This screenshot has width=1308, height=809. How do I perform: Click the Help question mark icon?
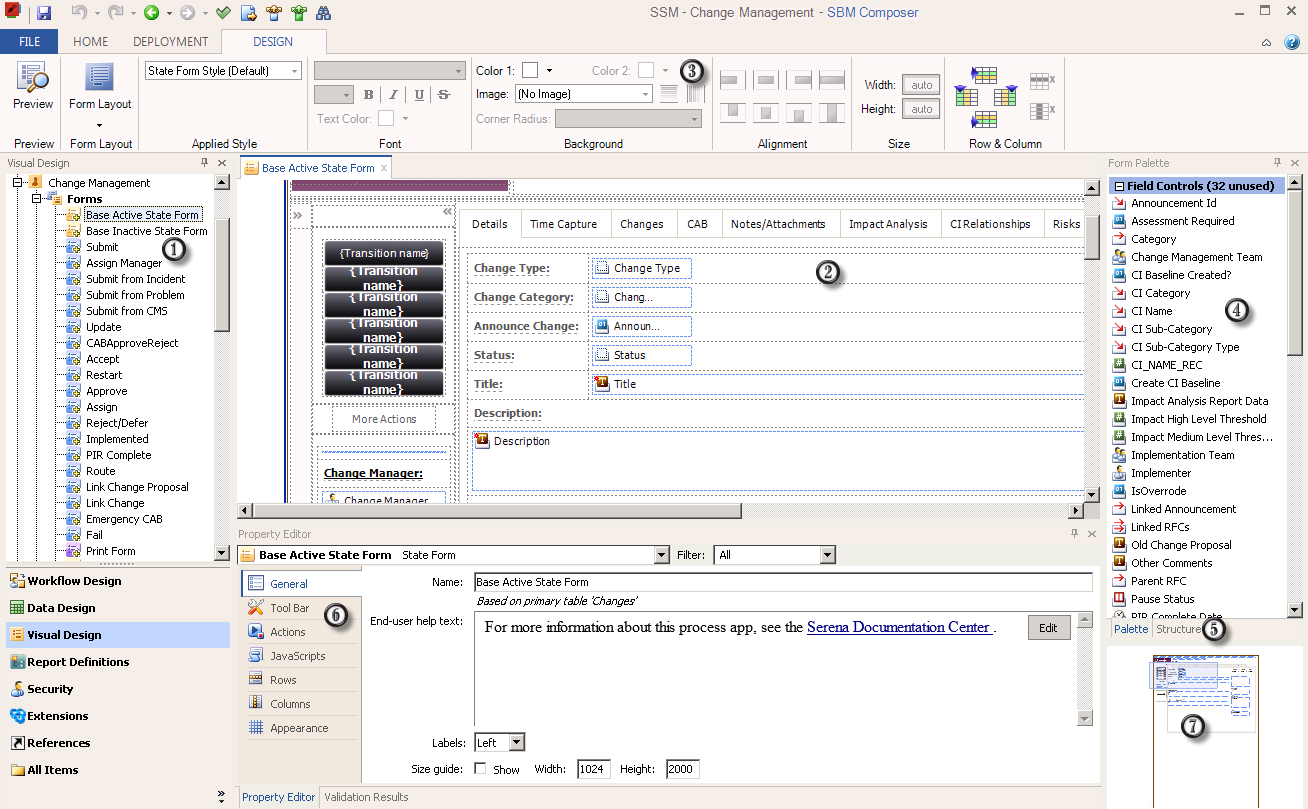(x=1291, y=42)
